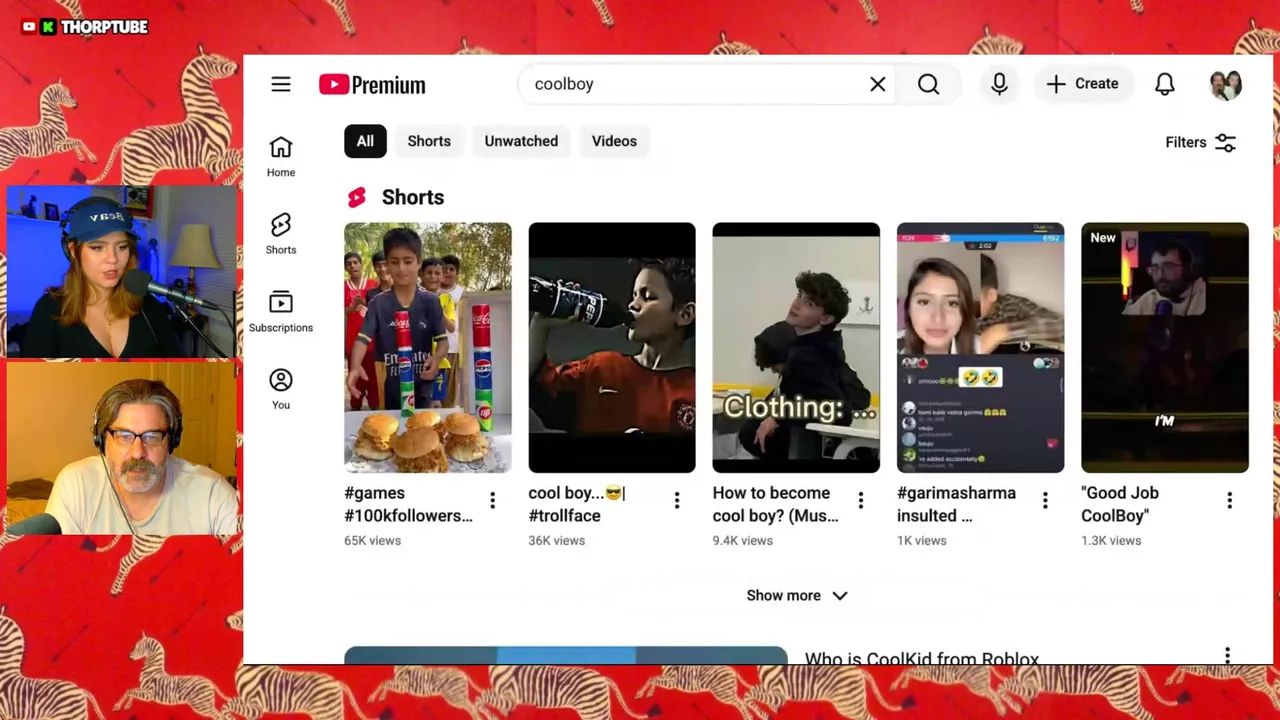Open the search Filters panel
1280x720 pixels.
(1201, 142)
